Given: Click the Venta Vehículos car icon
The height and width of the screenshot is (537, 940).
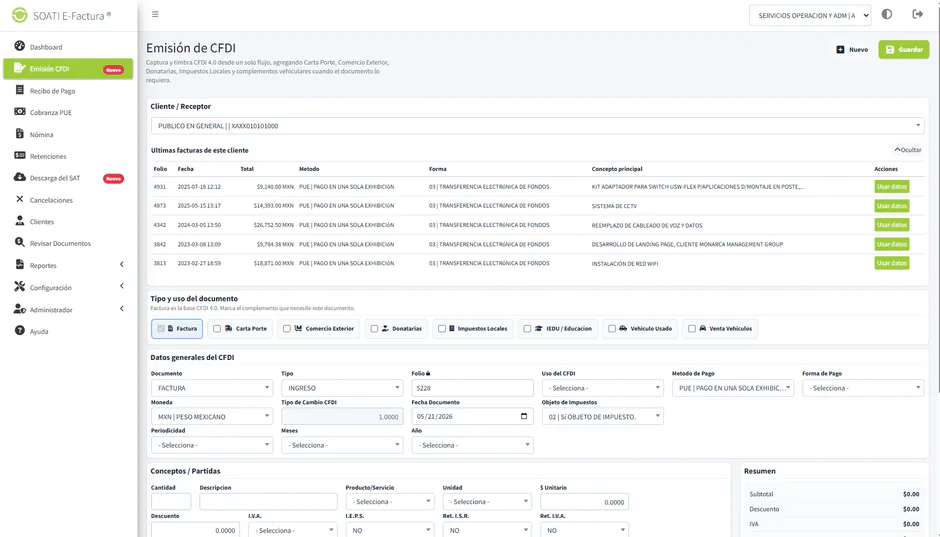Looking at the screenshot, I should [x=703, y=328].
